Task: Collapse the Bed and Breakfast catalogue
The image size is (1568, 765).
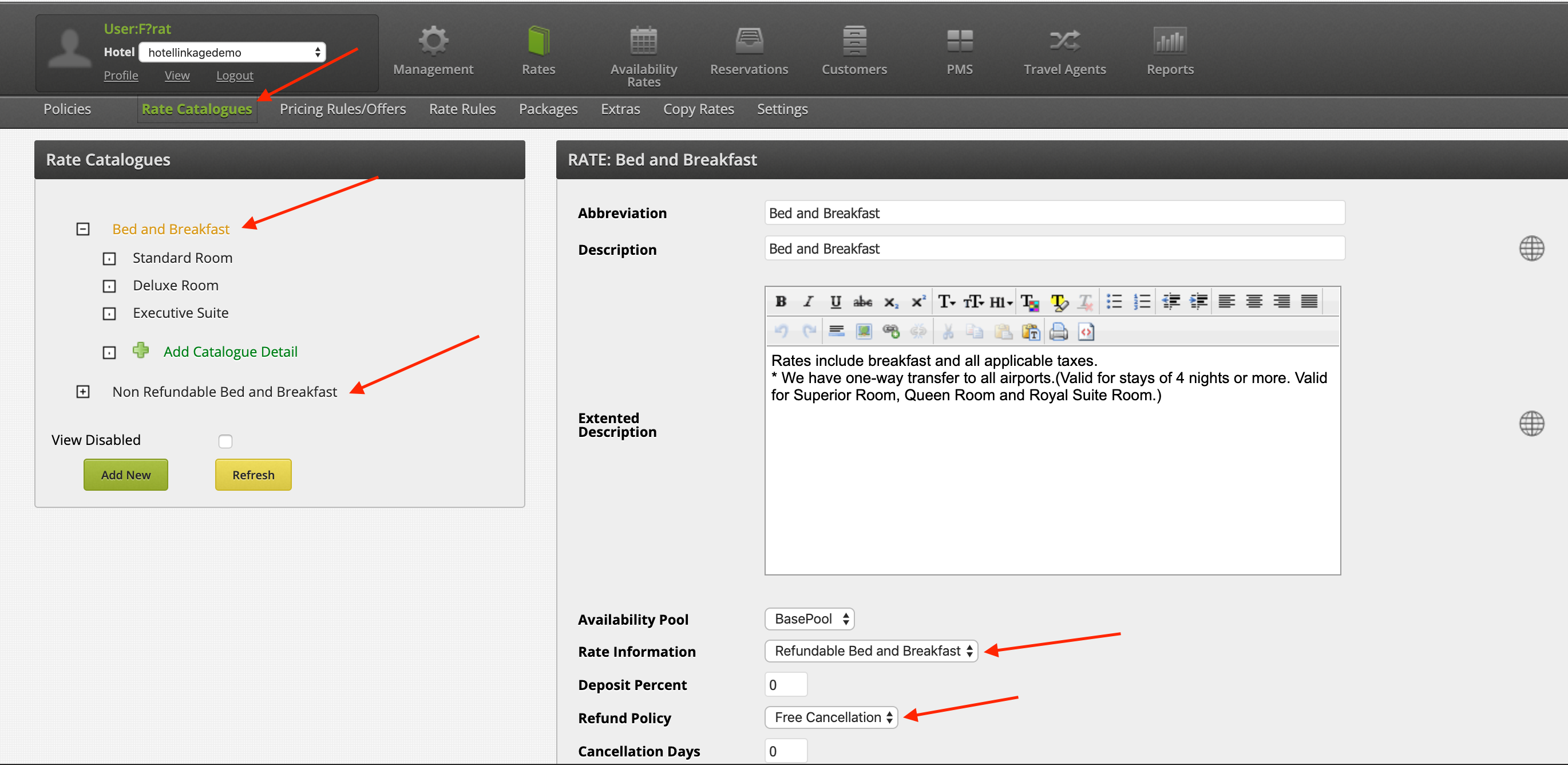Action: pyautogui.click(x=83, y=229)
